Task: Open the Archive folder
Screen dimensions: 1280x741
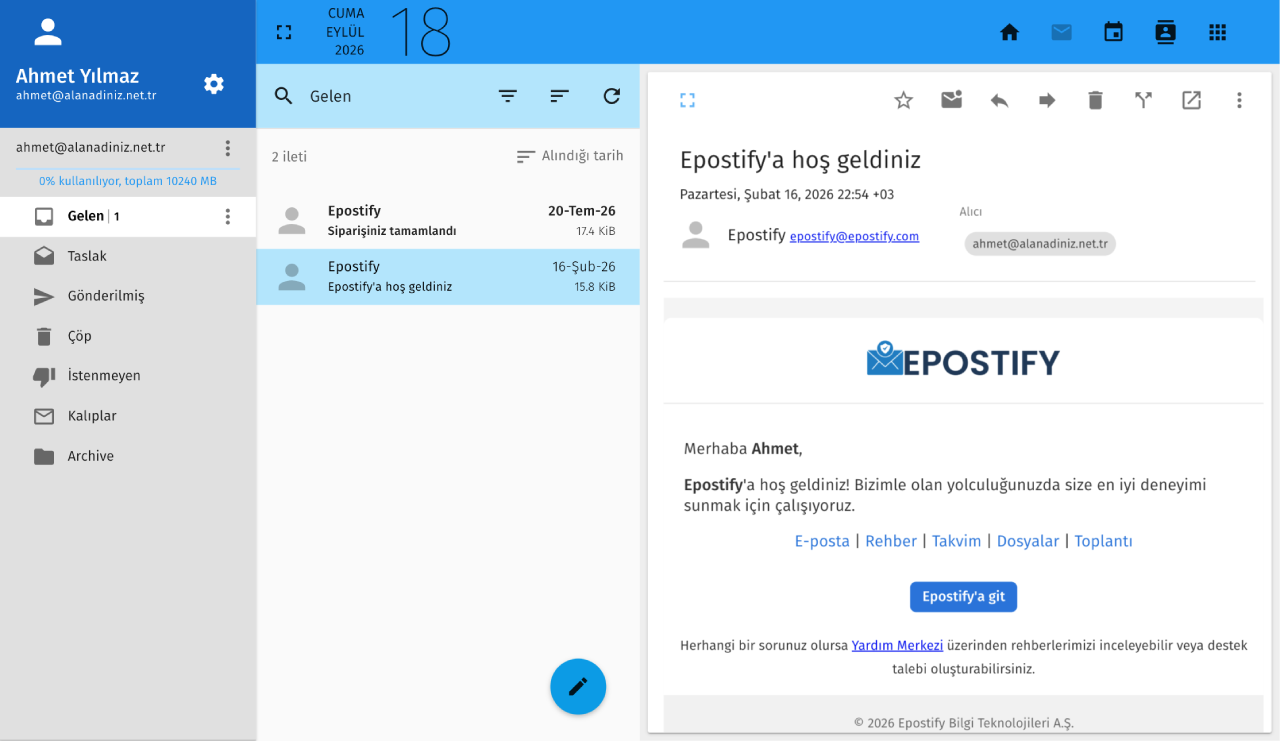Action: click(128, 456)
